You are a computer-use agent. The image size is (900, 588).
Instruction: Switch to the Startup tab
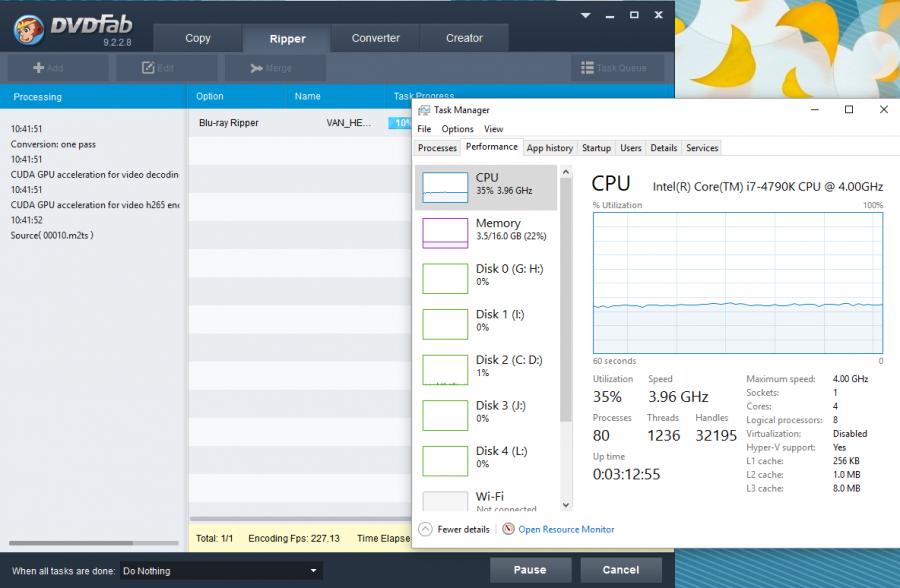pyautogui.click(x=596, y=148)
